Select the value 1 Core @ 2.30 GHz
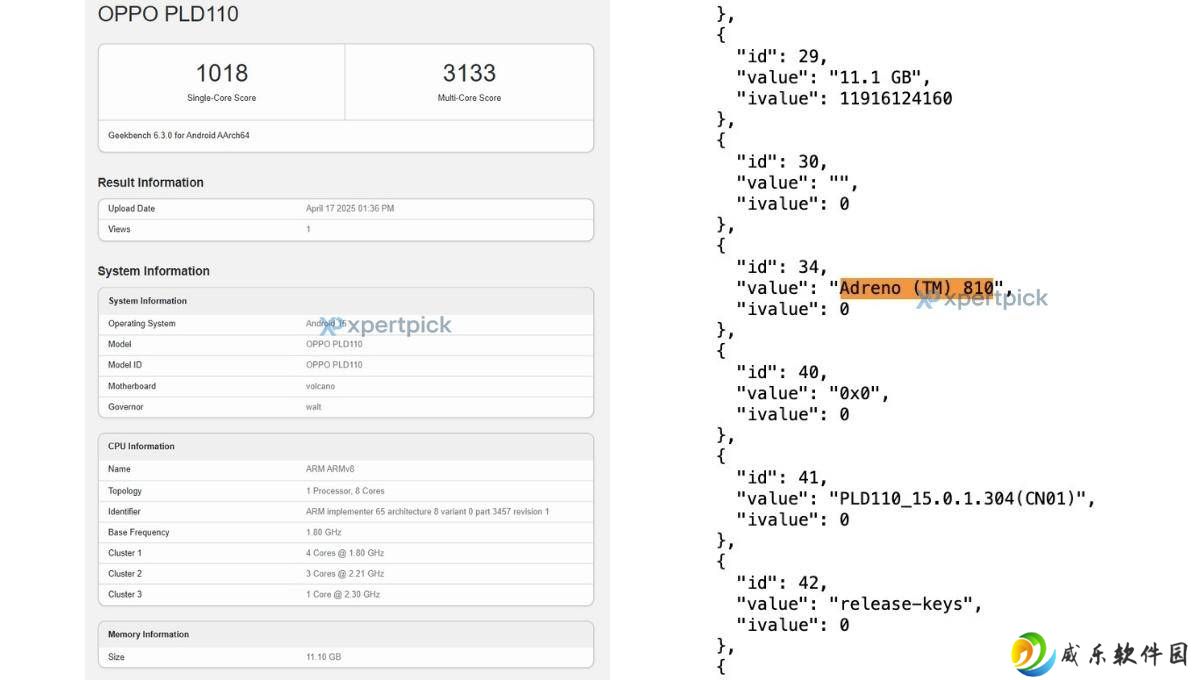 click(x=343, y=594)
